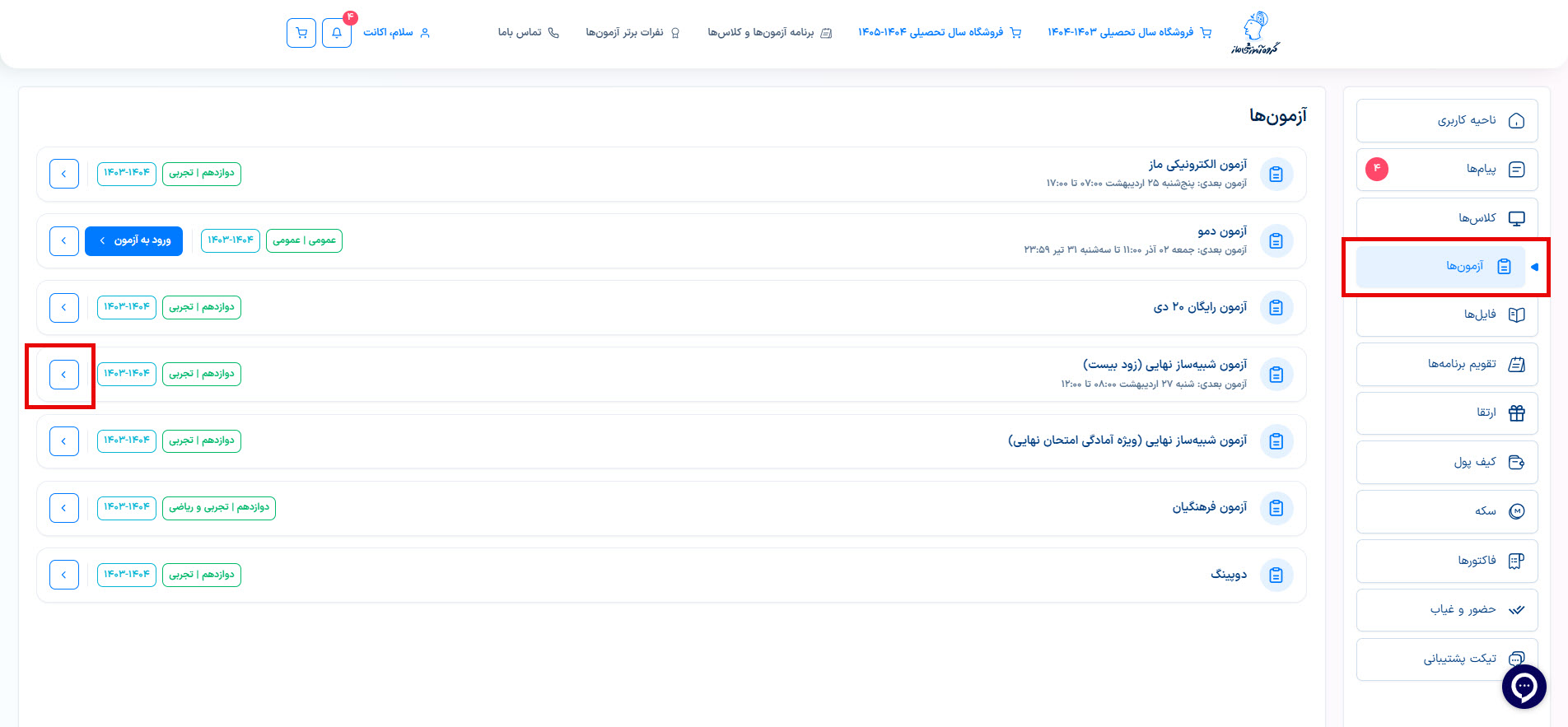Image resolution: width=1568 pixels, height=727 pixels.
Task: Open the support chat bubble widget
Action: (x=1524, y=687)
